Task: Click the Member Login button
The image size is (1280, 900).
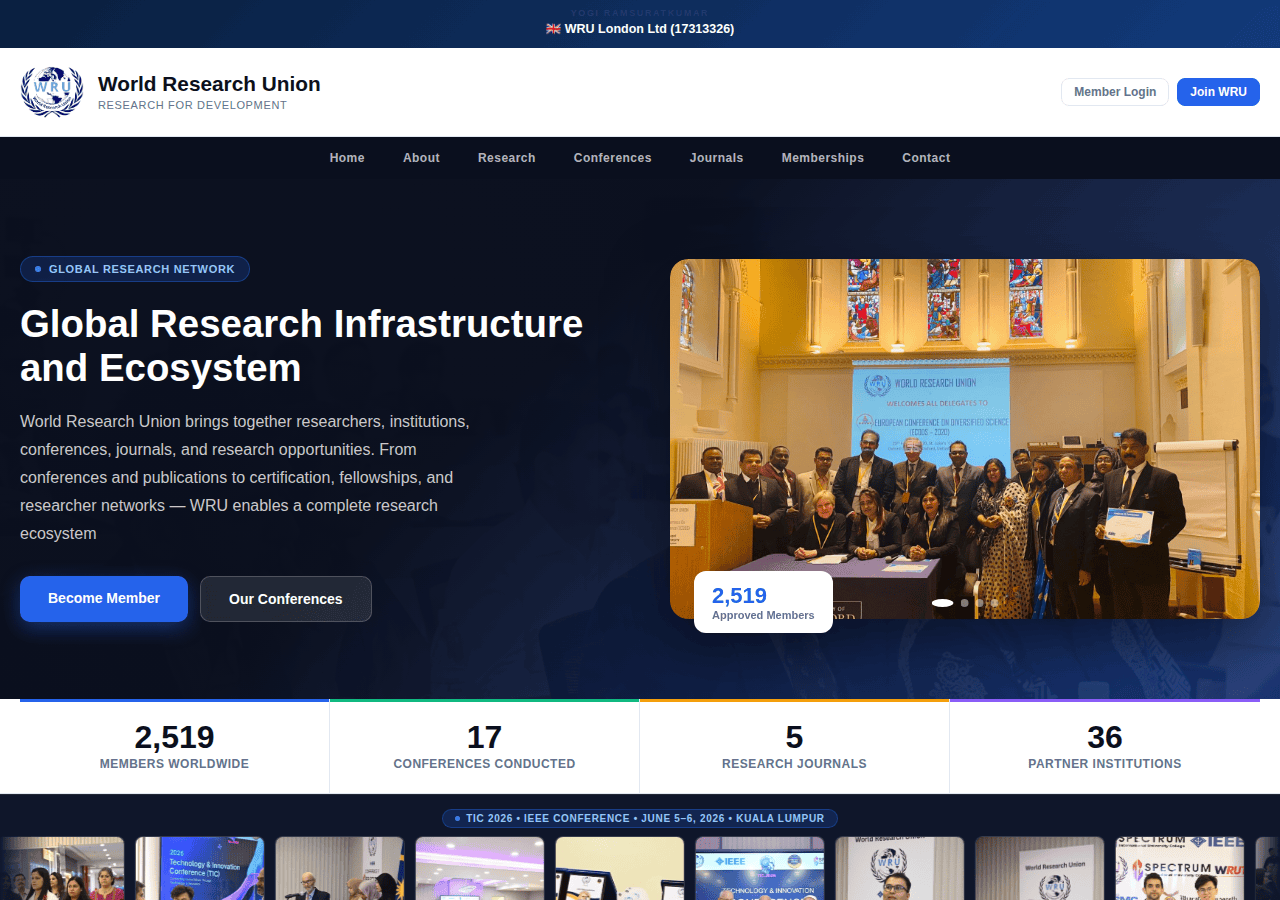Action: click(1115, 92)
